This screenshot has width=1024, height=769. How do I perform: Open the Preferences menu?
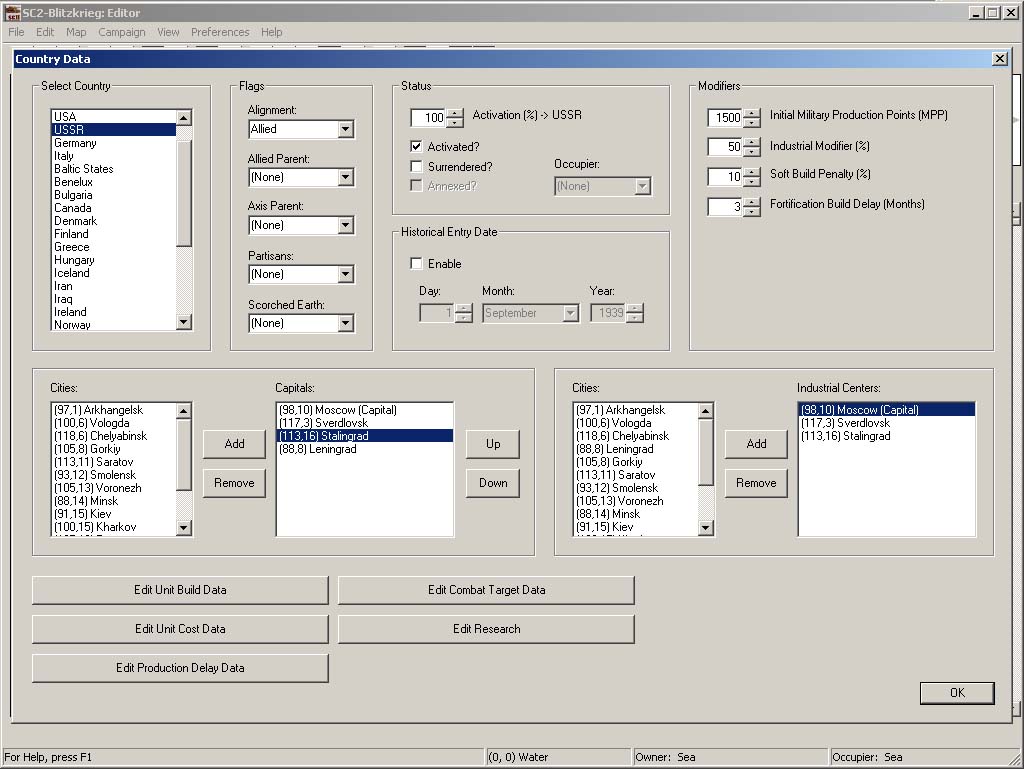tap(220, 32)
